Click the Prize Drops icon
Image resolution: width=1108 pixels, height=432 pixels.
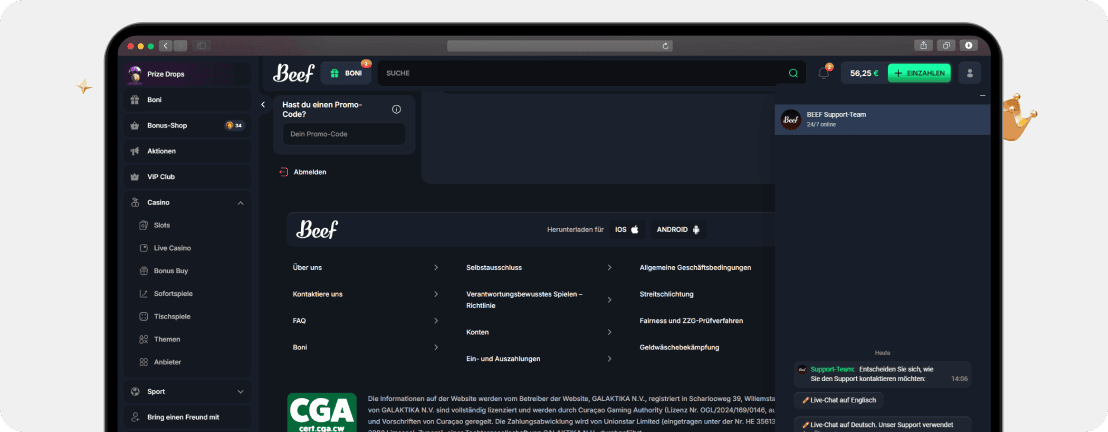click(x=134, y=73)
